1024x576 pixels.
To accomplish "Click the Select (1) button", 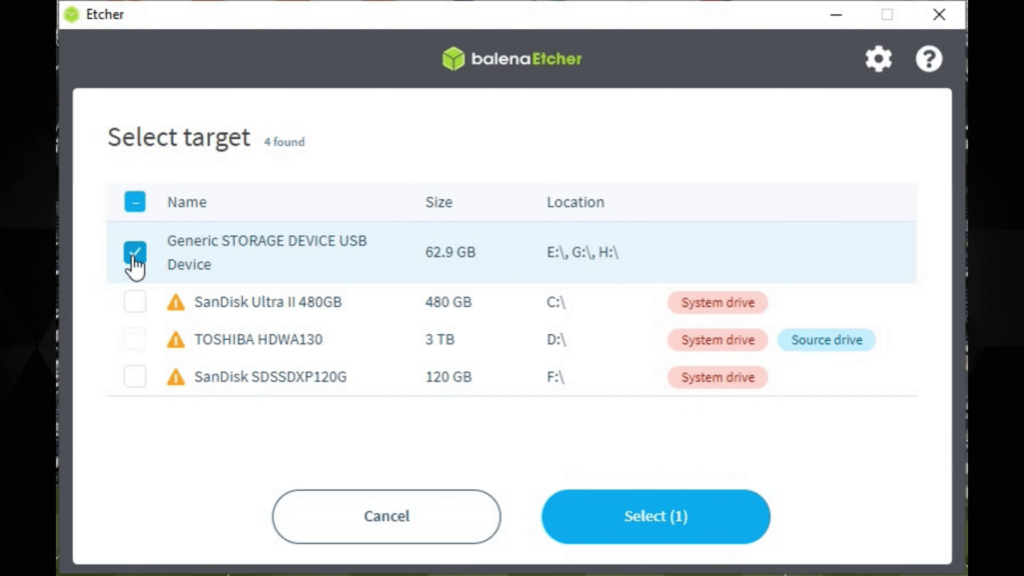I will [x=656, y=517].
